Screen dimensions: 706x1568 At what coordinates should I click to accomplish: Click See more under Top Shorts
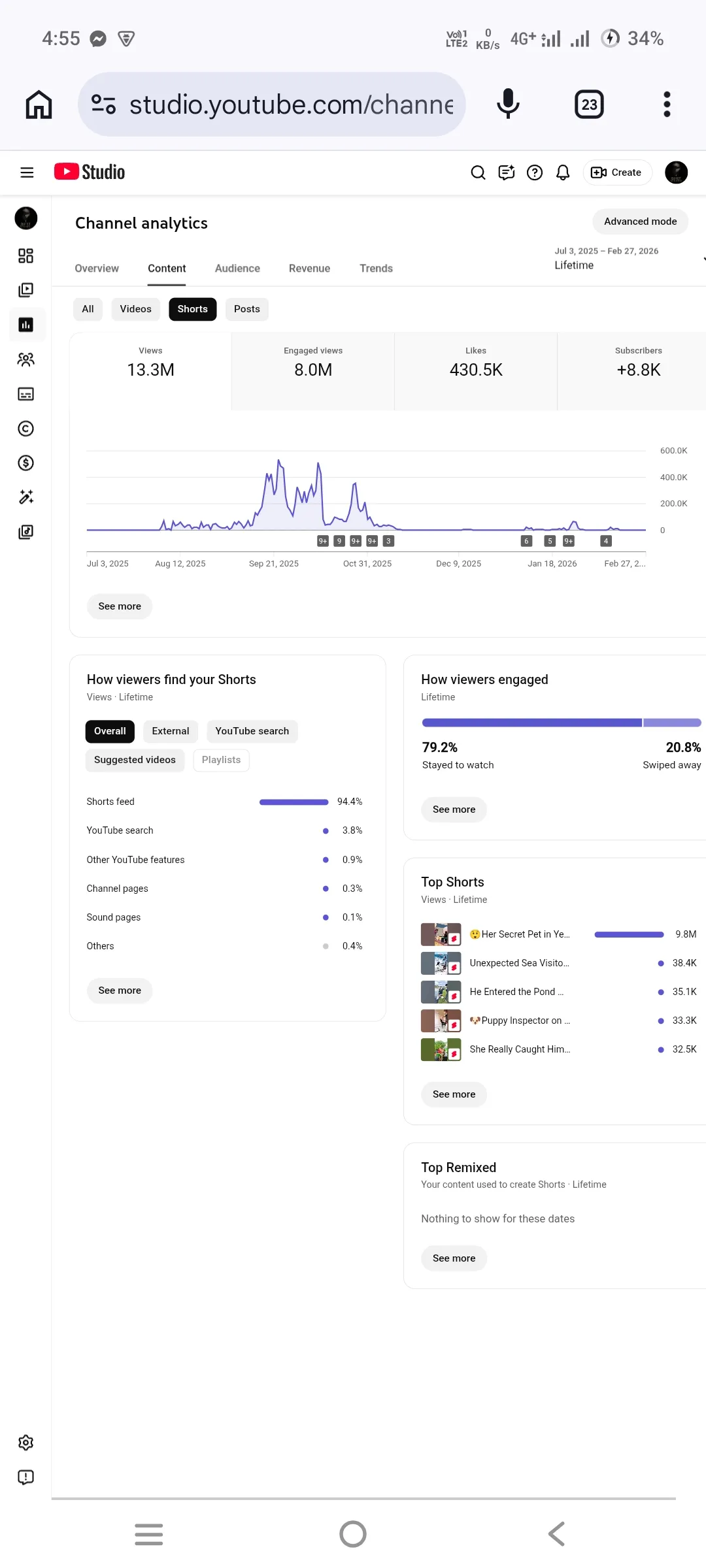(454, 1094)
